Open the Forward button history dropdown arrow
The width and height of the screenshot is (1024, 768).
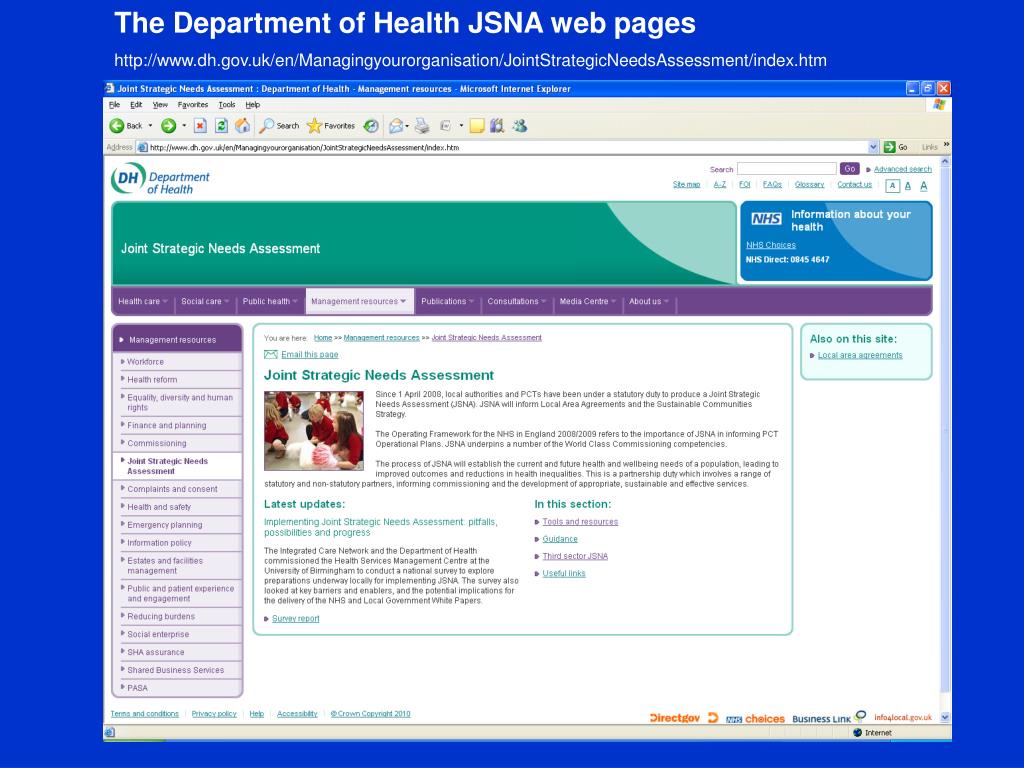coord(184,125)
